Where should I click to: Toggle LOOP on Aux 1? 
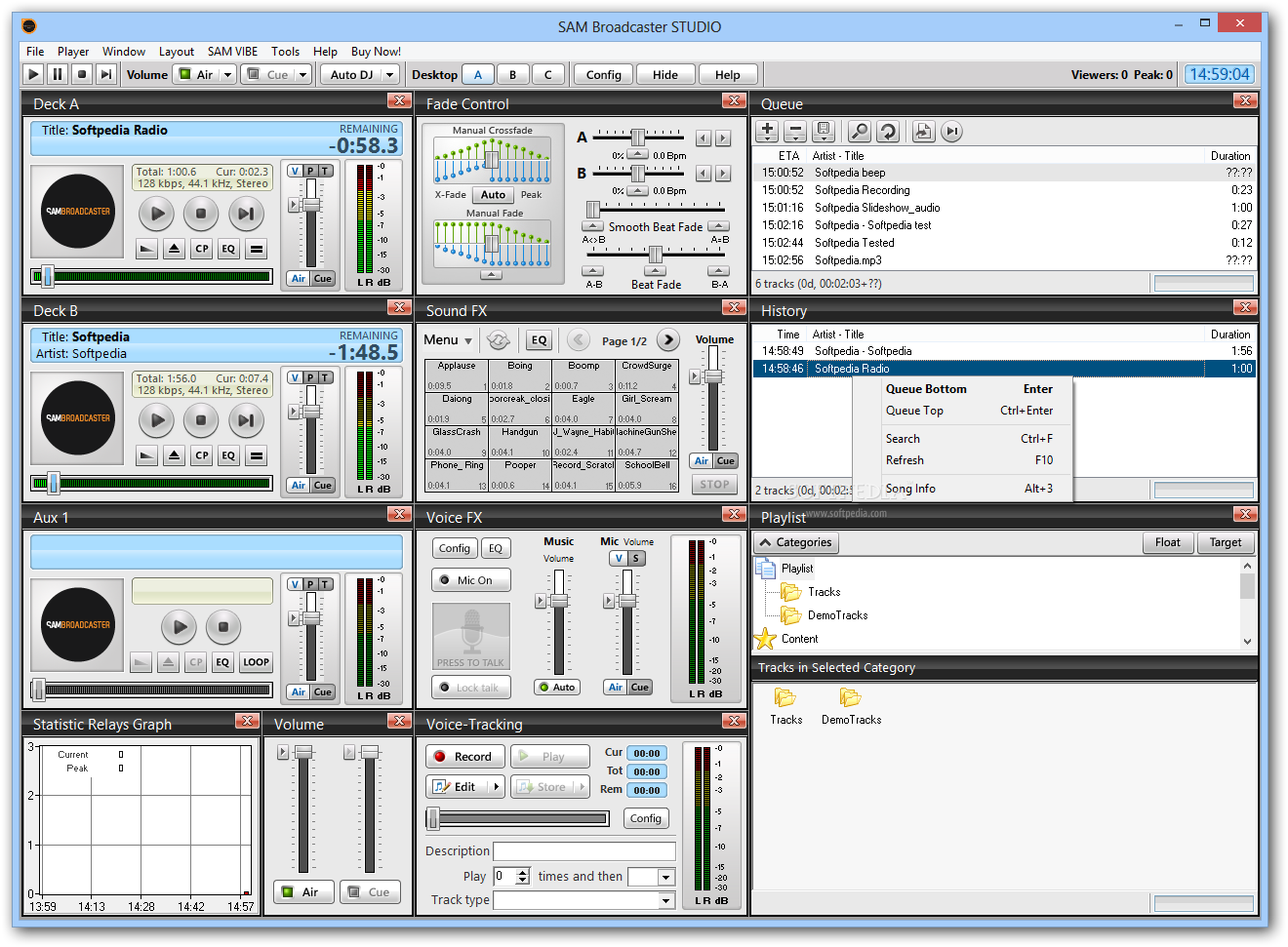click(x=256, y=662)
